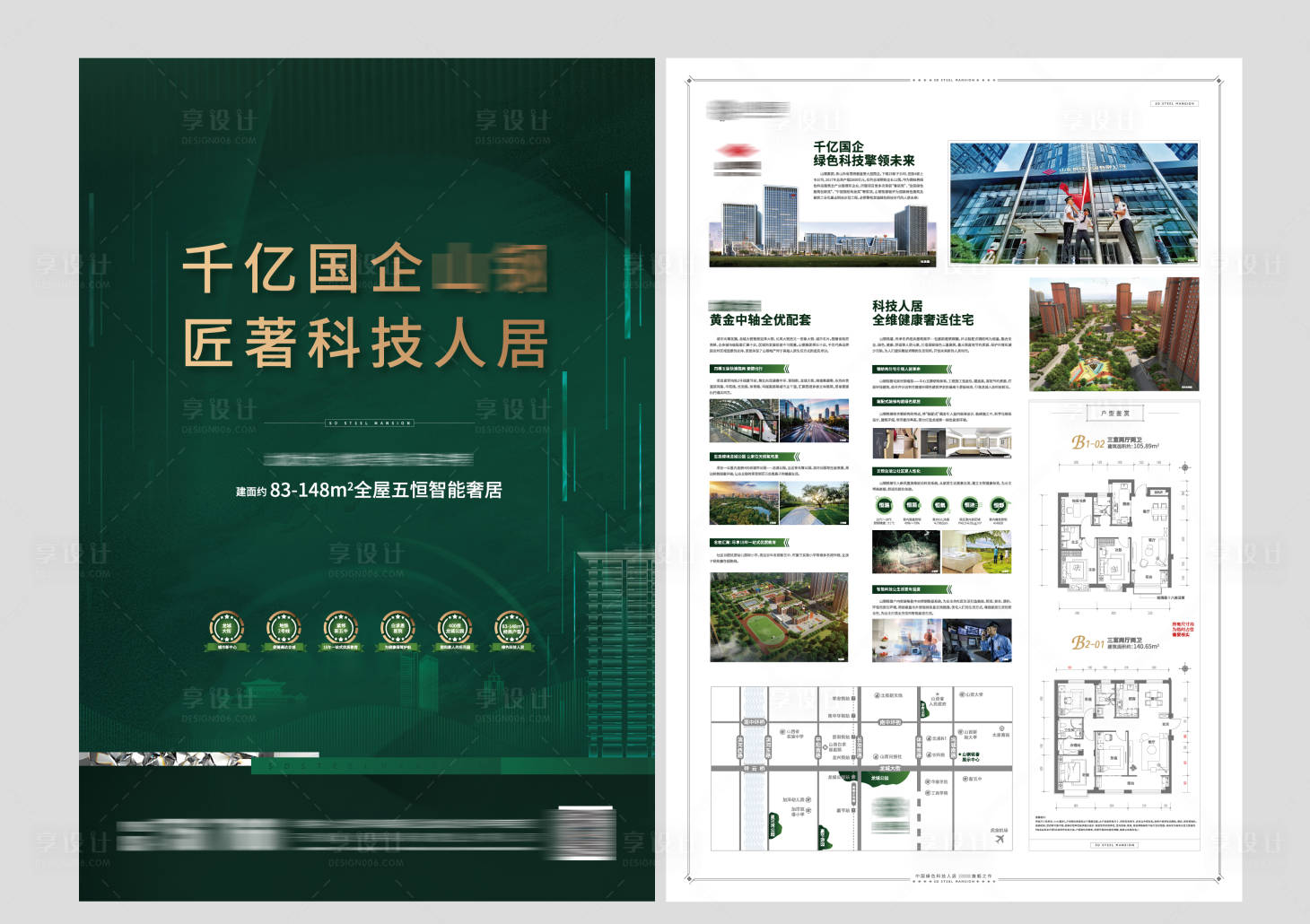Click the 恒温 round green icon
Screen dimensions: 1310x924
coord(885,505)
